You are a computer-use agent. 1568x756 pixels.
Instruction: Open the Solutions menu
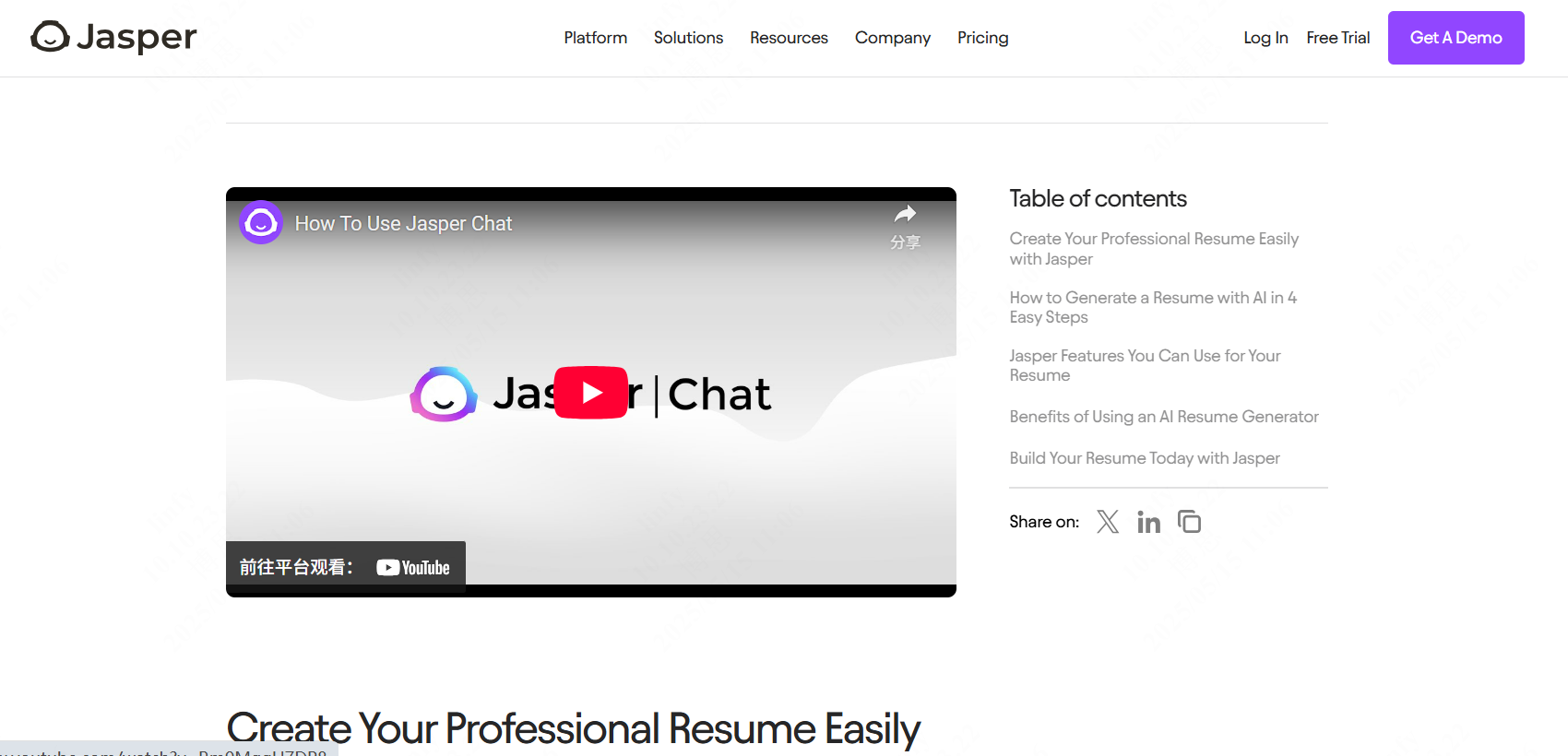click(x=688, y=38)
